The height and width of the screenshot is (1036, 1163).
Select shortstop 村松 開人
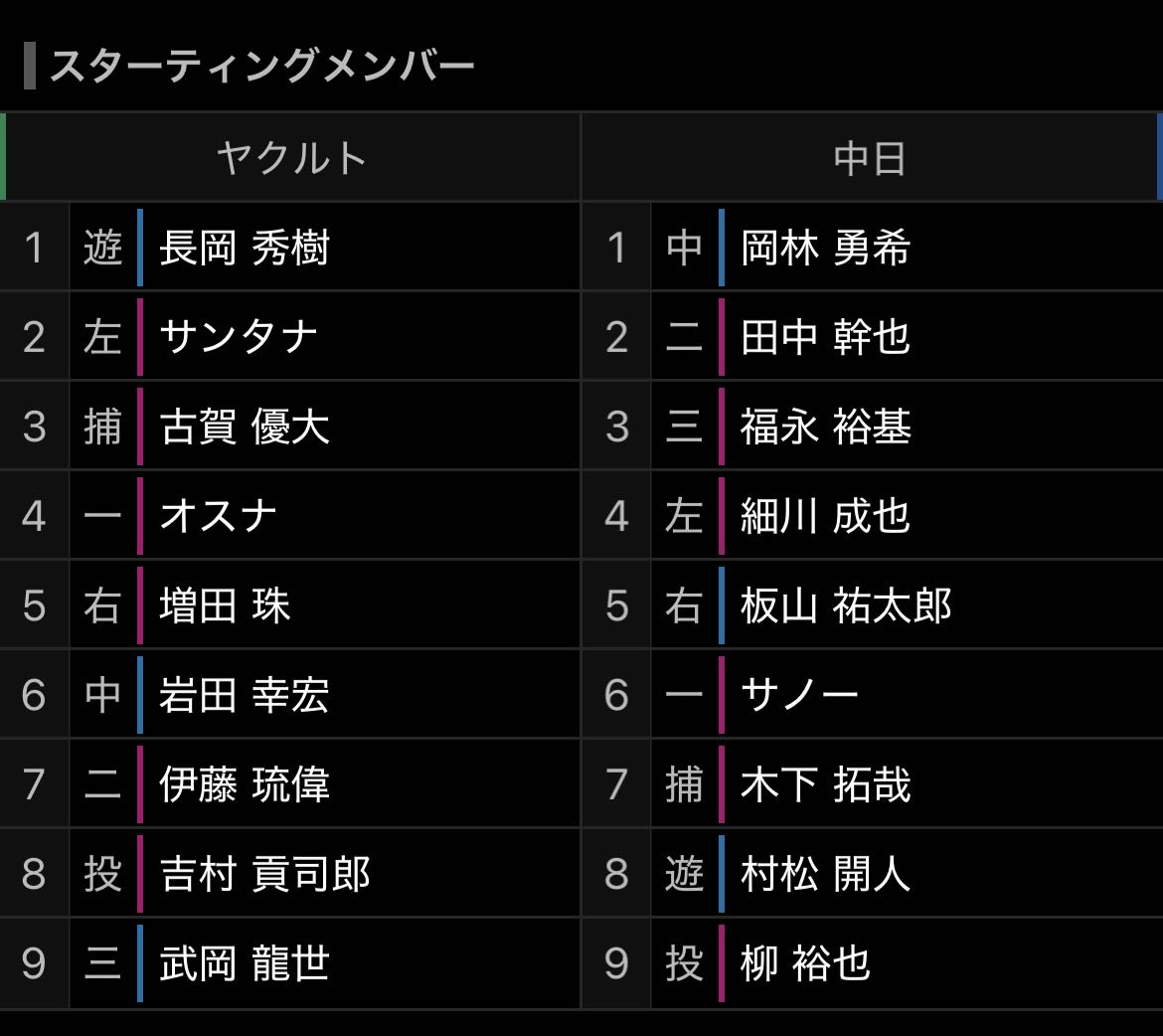pos(825,874)
